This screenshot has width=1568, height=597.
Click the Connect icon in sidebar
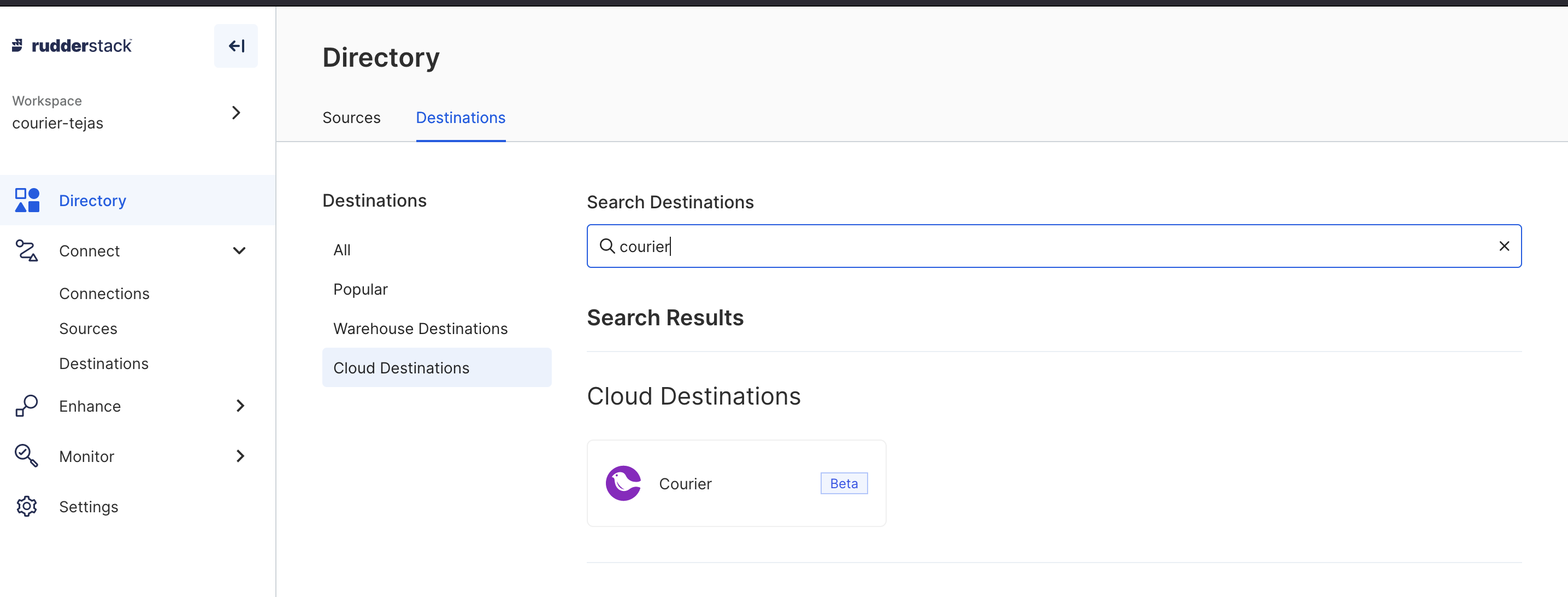click(x=26, y=250)
